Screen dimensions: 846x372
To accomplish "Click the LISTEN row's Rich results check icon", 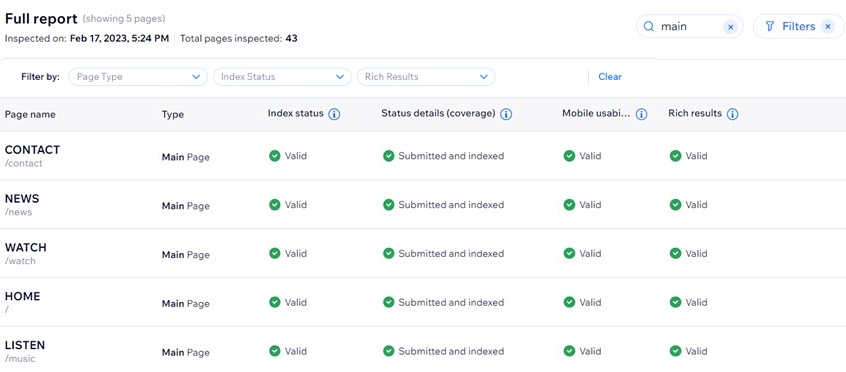I will [676, 351].
